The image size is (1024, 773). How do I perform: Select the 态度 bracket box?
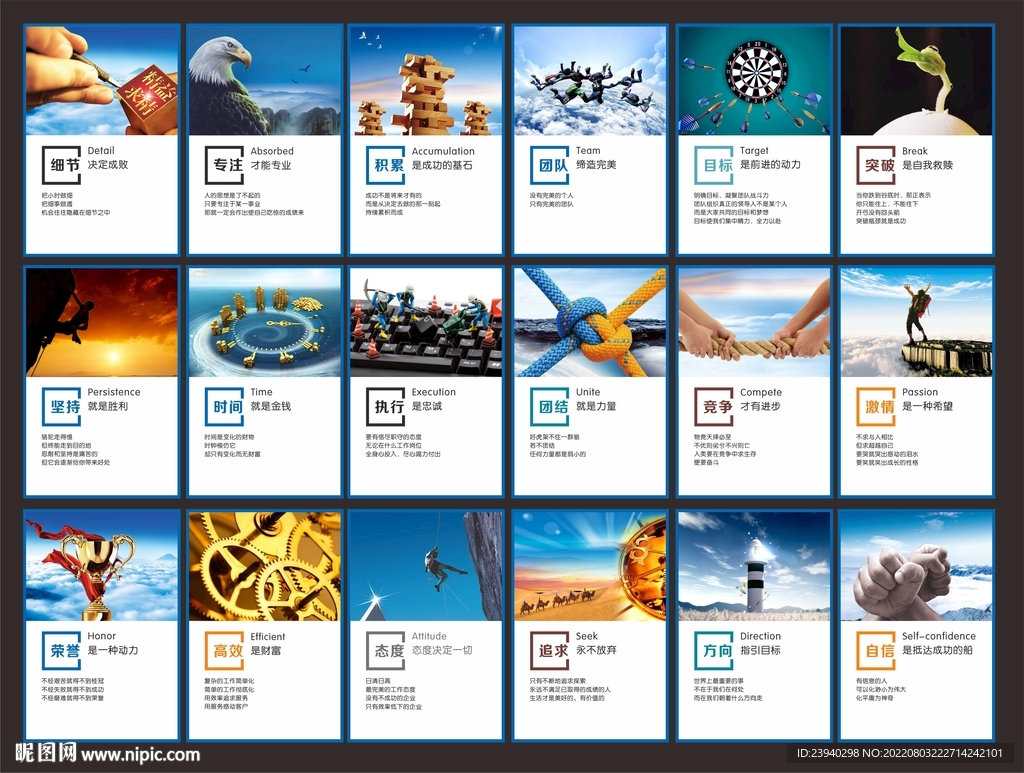[386, 650]
